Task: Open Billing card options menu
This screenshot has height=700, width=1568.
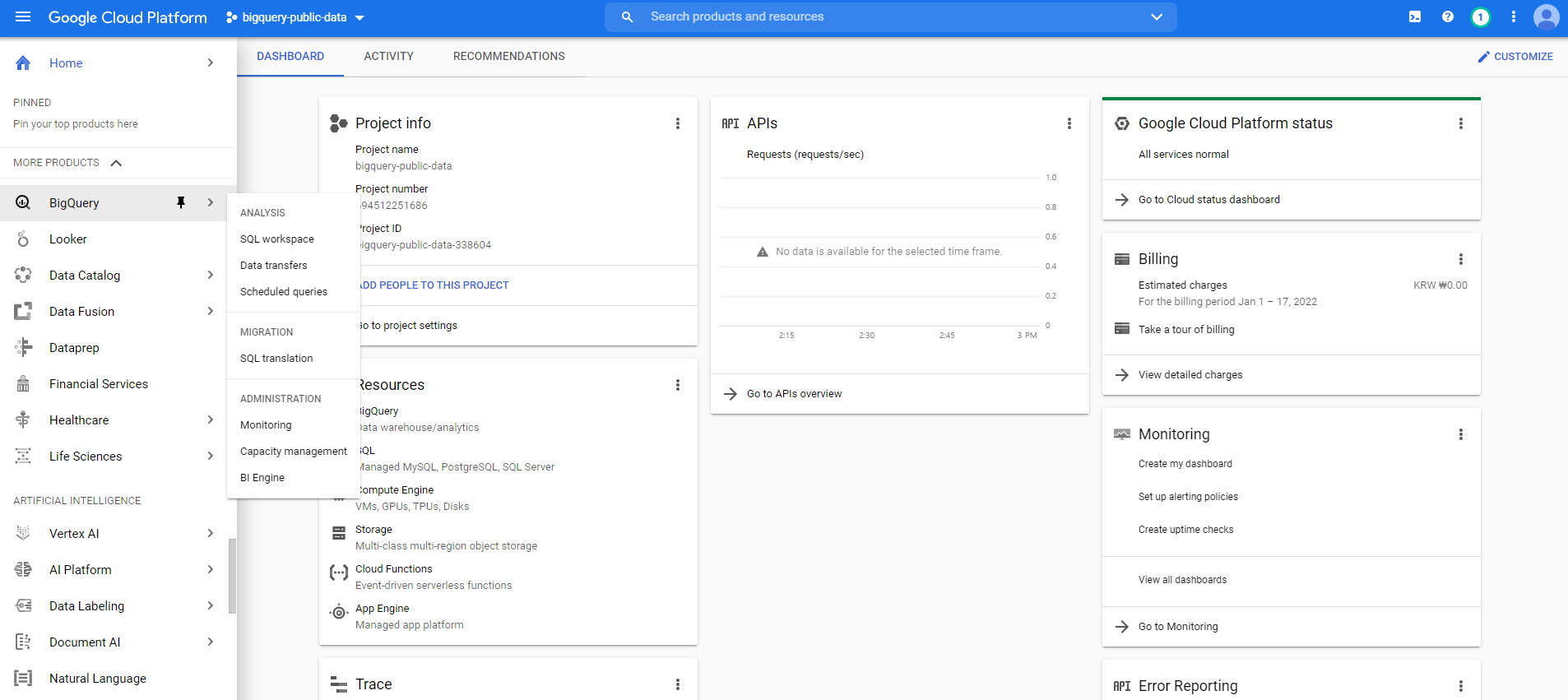Action: [1461, 259]
